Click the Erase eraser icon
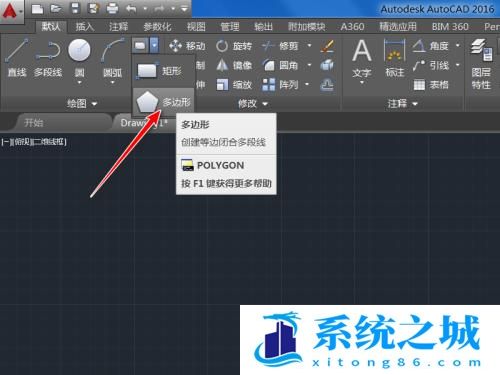This screenshot has width=500, height=375. point(327,46)
